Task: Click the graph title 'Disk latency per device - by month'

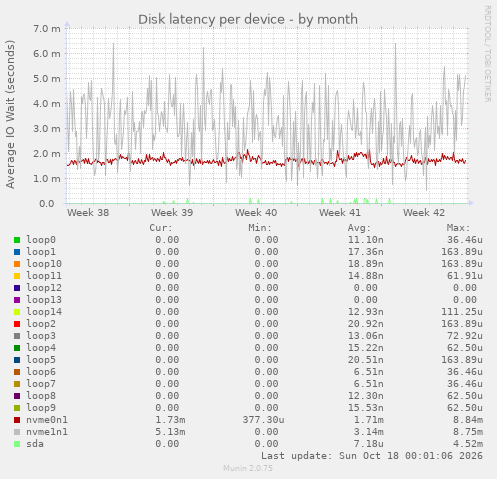Action: coord(248,19)
